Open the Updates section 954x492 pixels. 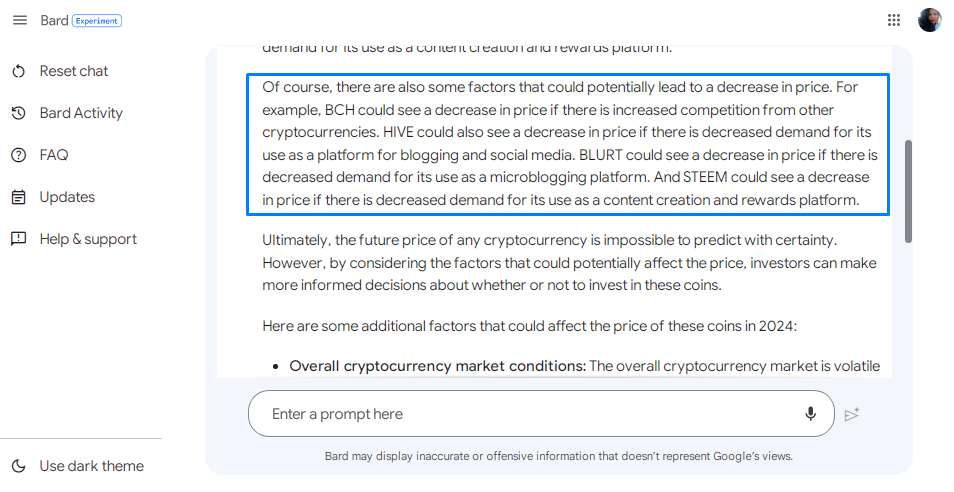coord(67,197)
